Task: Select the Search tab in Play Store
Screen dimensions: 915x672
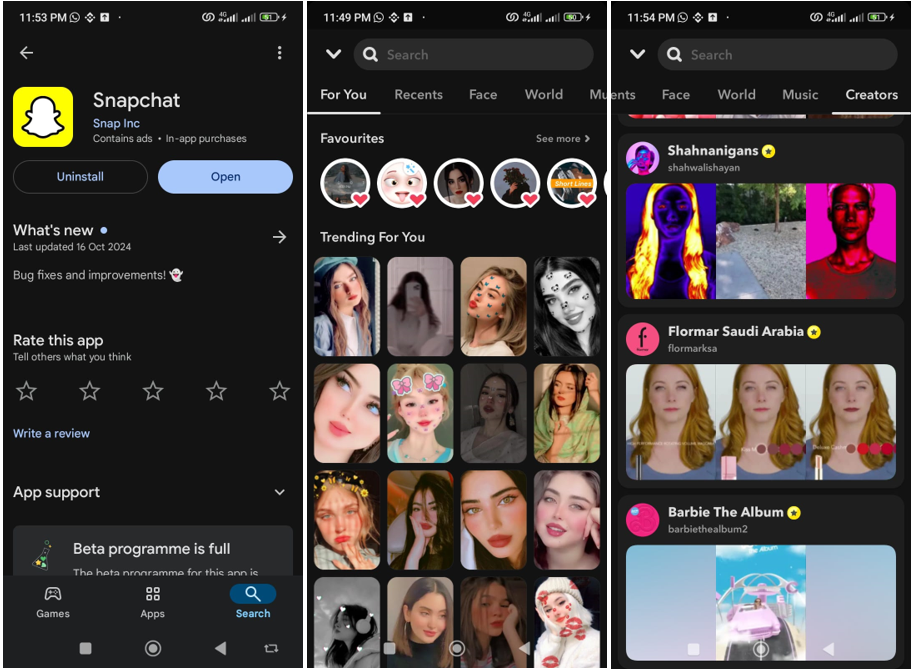Action: click(x=253, y=603)
